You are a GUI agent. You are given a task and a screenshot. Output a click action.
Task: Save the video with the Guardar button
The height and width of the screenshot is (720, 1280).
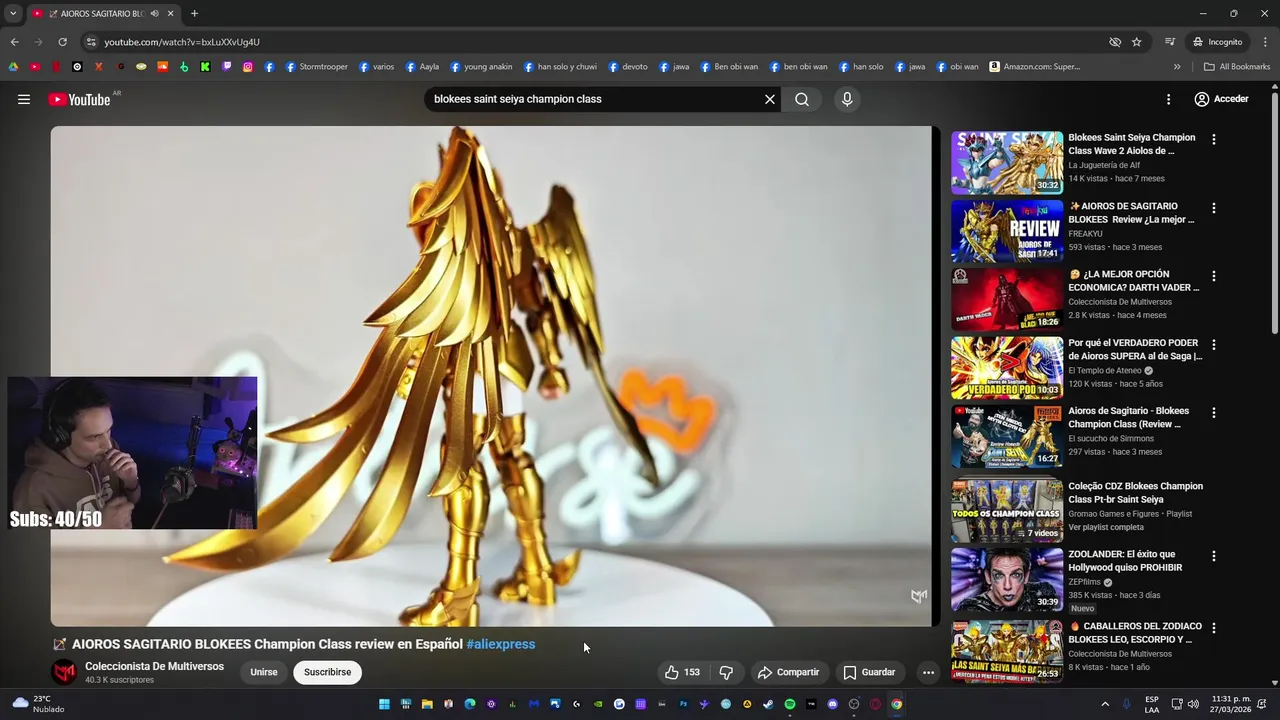click(869, 672)
